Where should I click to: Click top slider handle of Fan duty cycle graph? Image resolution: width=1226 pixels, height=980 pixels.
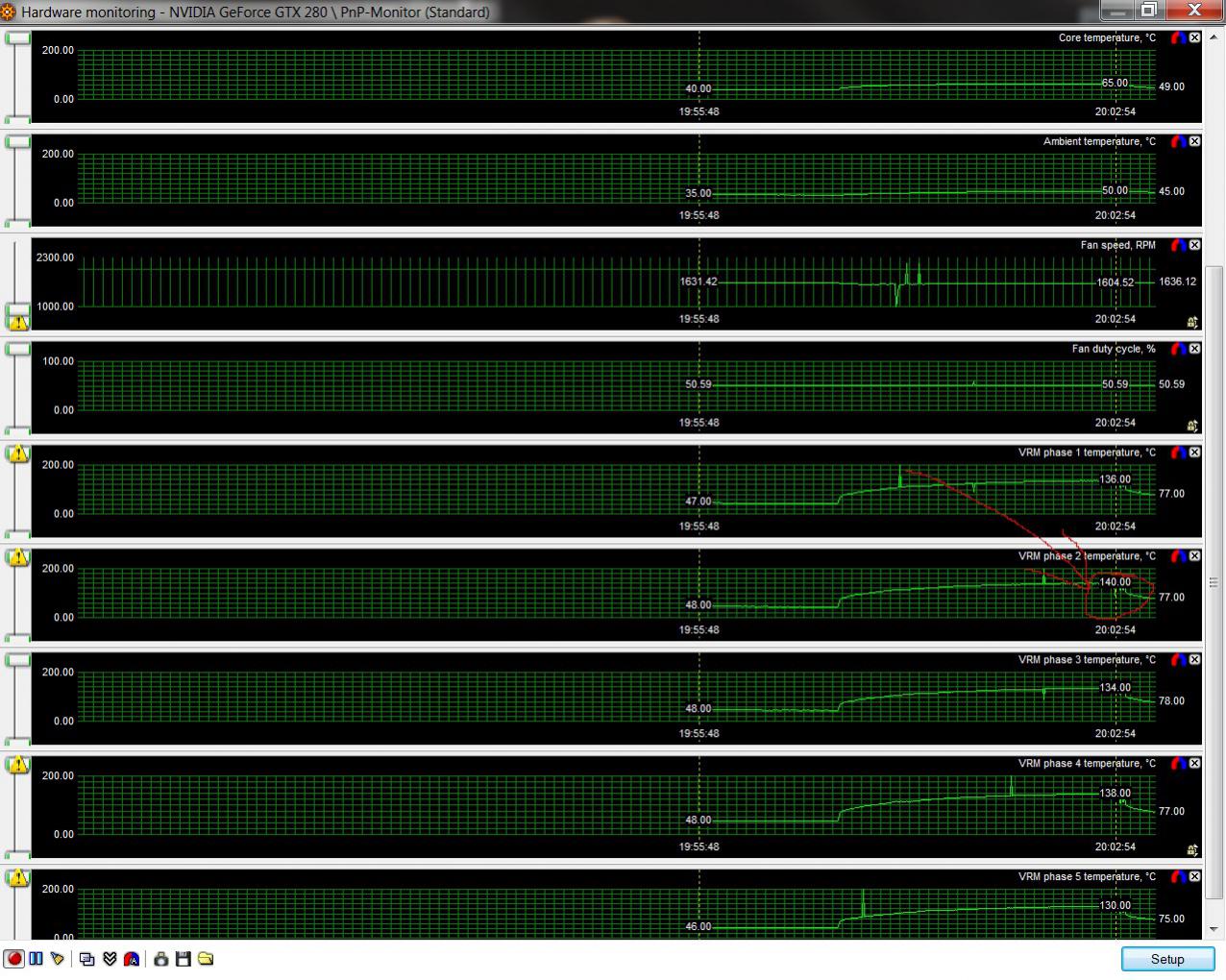tap(17, 349)
